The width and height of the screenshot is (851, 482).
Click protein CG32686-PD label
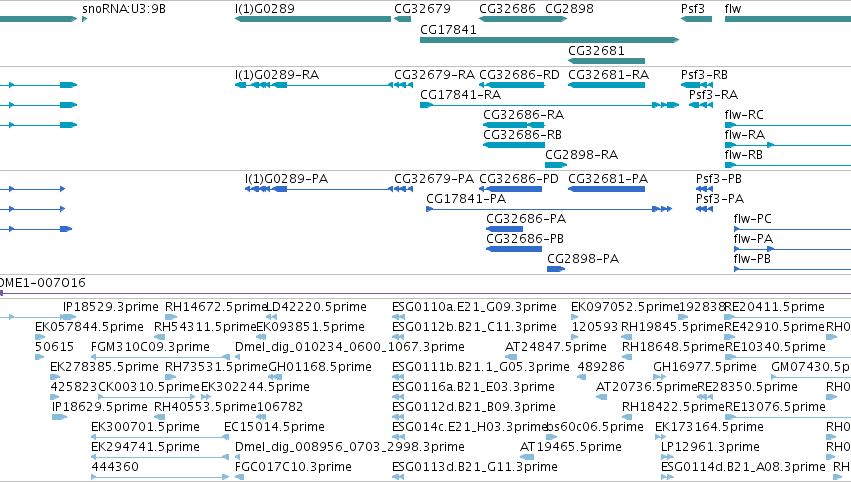[519, 179]
